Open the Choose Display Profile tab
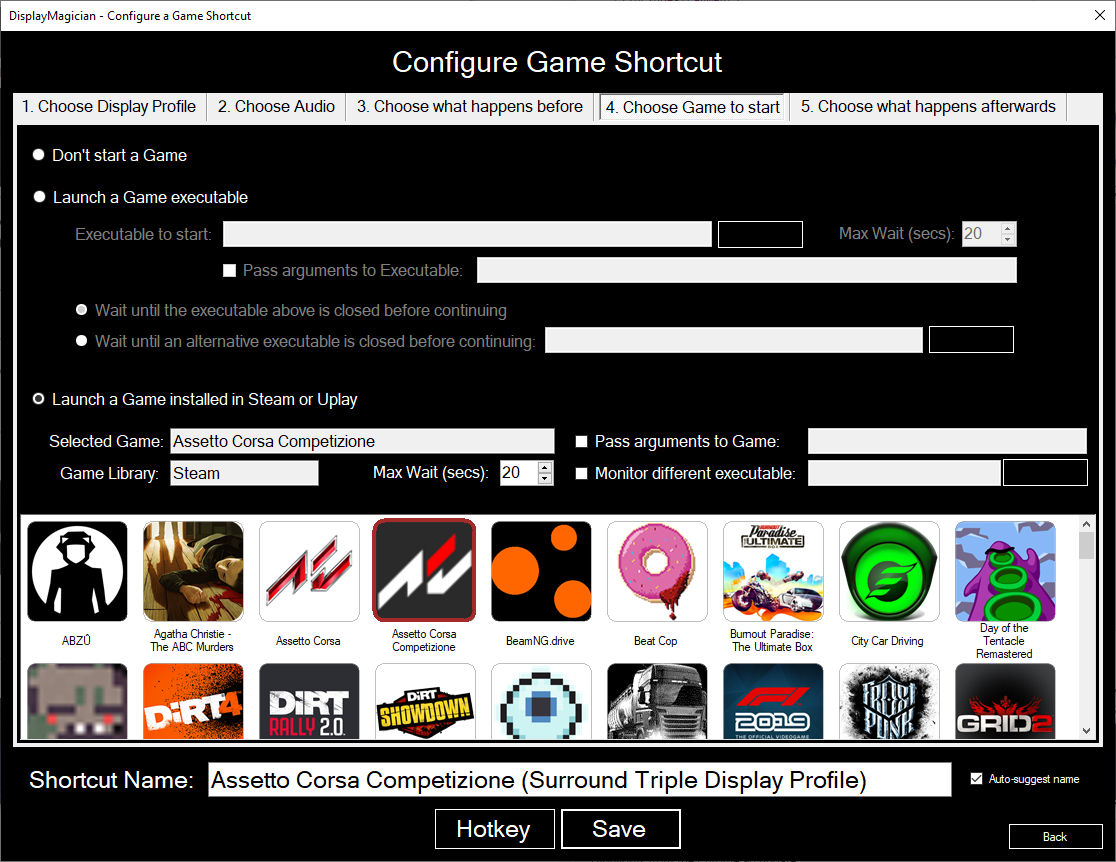Image resolution: width=1116 pixels, height=862 pixels. 110,107
